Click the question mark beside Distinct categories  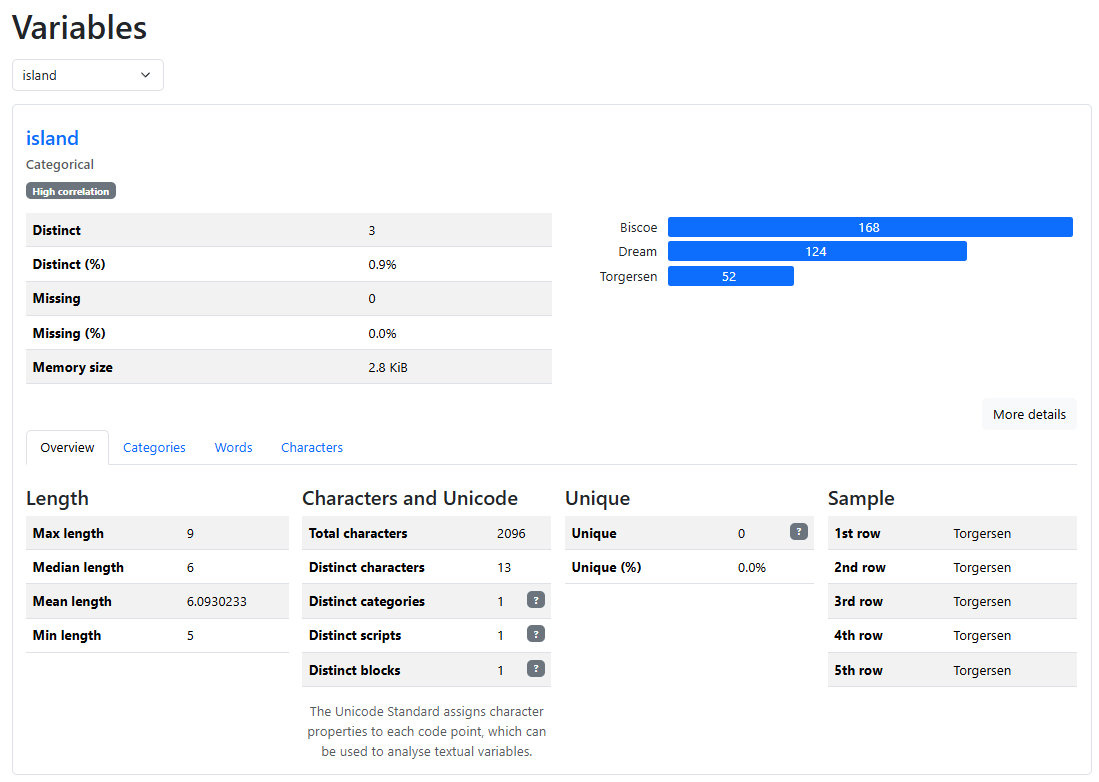[536, 600]
